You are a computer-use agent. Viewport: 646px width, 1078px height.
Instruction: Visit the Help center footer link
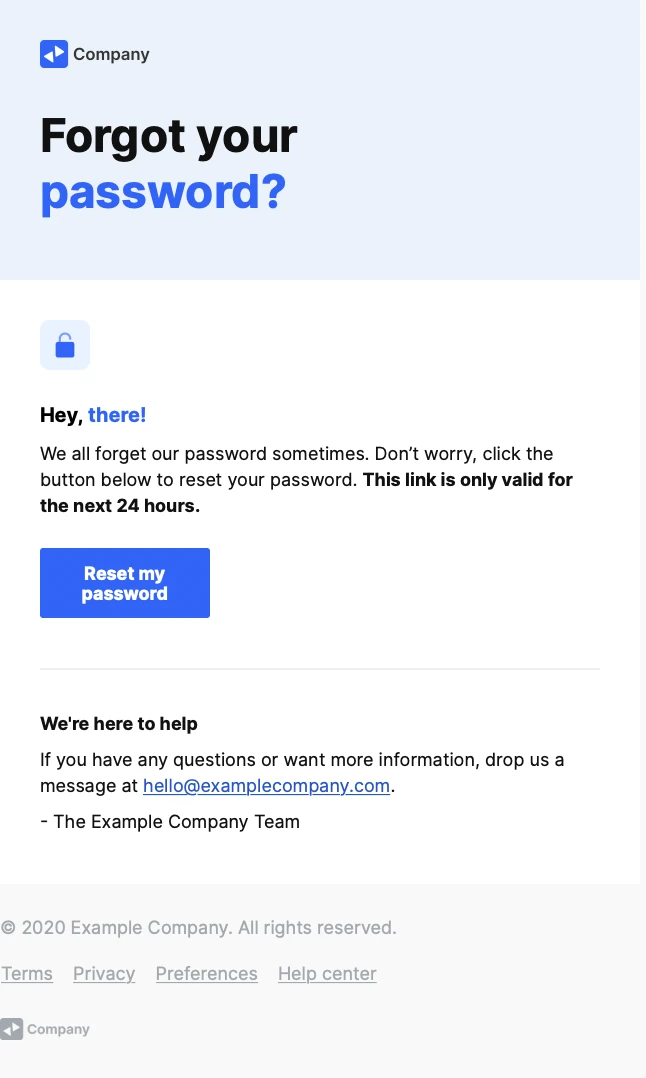(x=327, y=974)
